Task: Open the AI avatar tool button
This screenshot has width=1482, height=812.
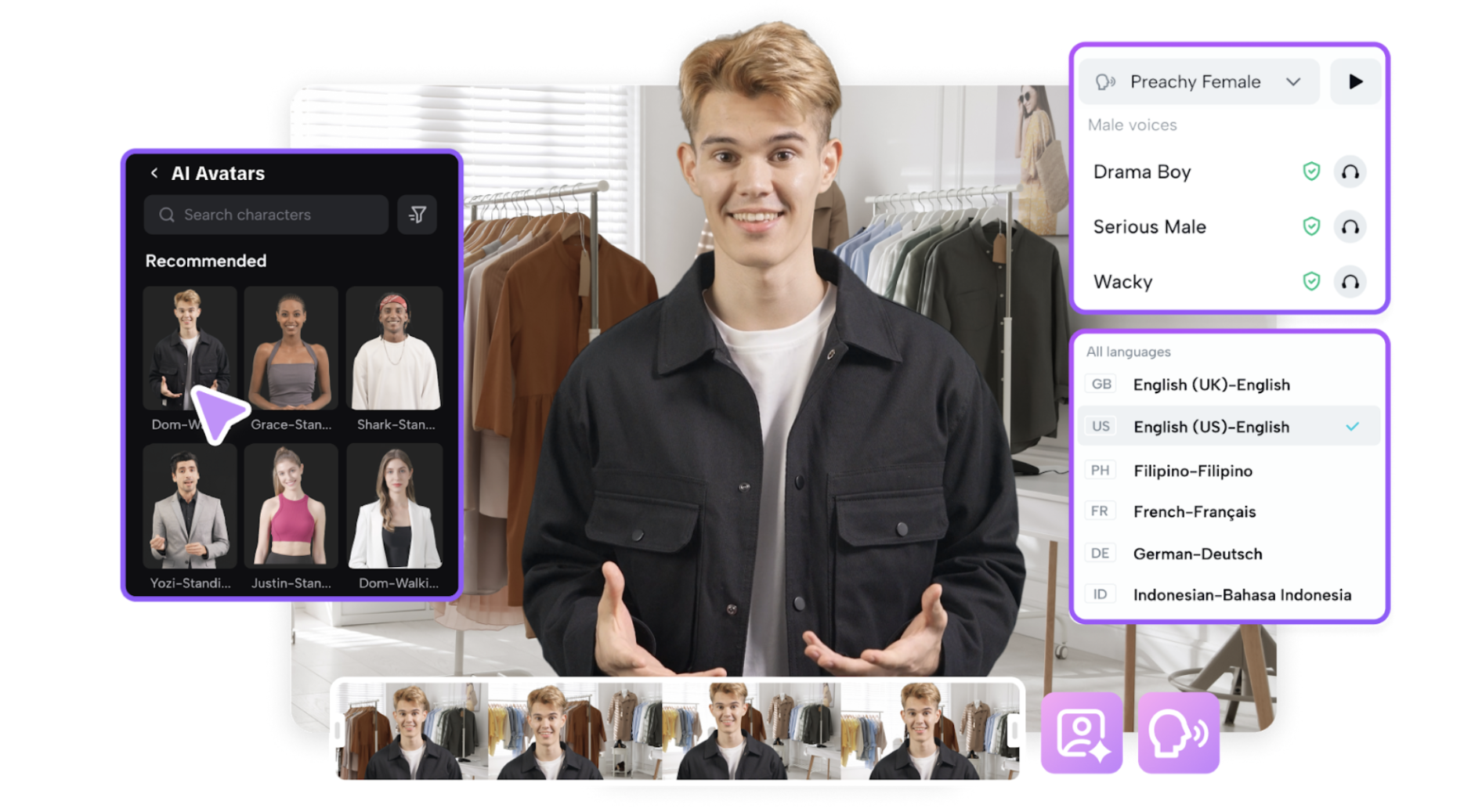Action: pyautogui.click(x=1082, y=733)
